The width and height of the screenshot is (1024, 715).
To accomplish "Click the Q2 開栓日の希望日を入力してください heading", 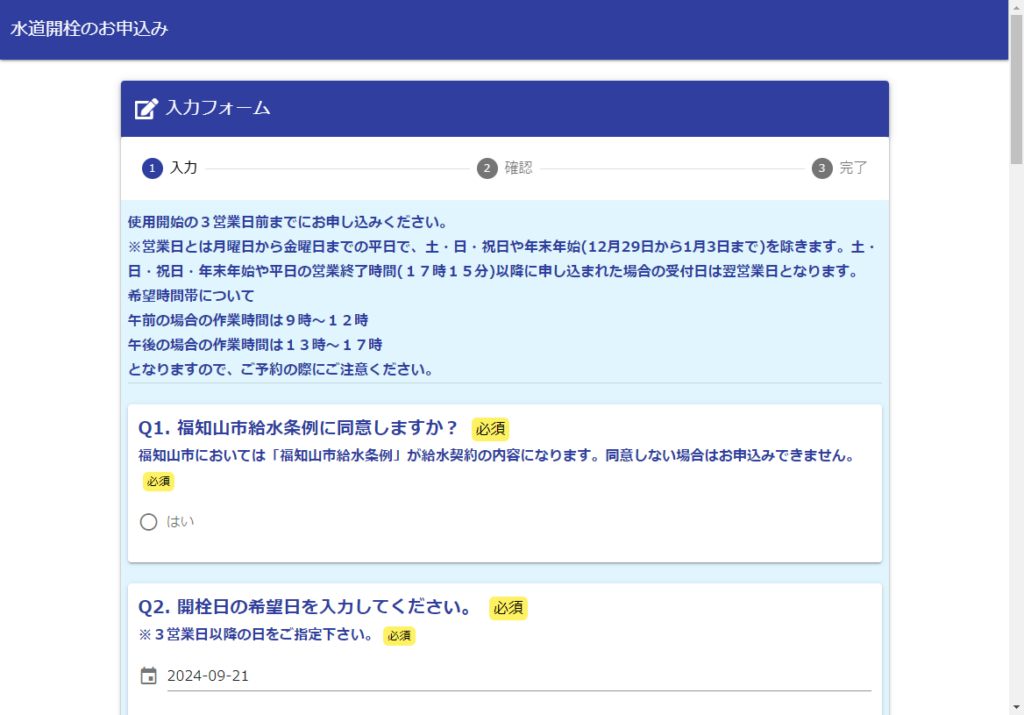I will click(307, 607).
